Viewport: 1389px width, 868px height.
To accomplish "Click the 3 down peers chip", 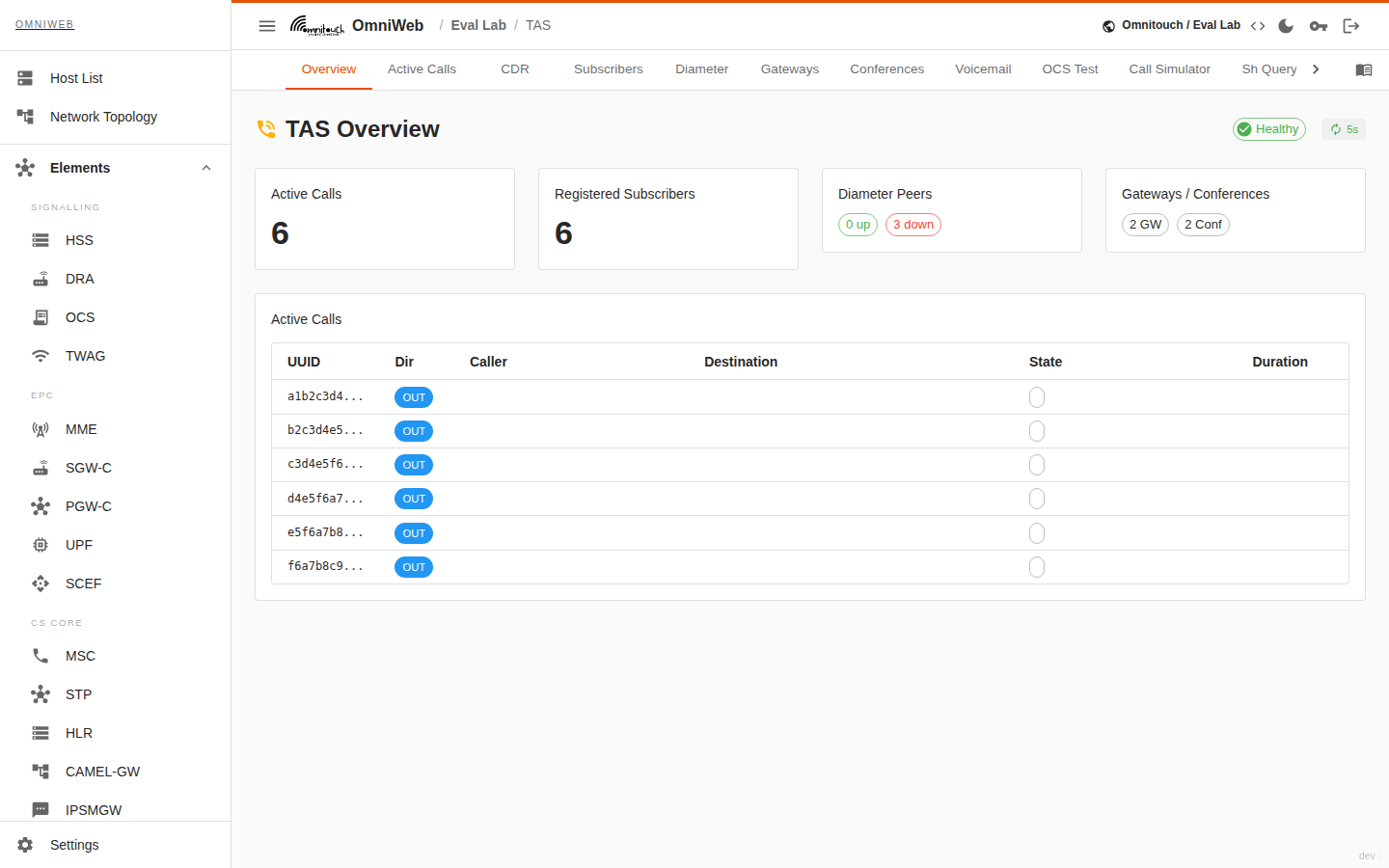I will (x=913, y=225).
